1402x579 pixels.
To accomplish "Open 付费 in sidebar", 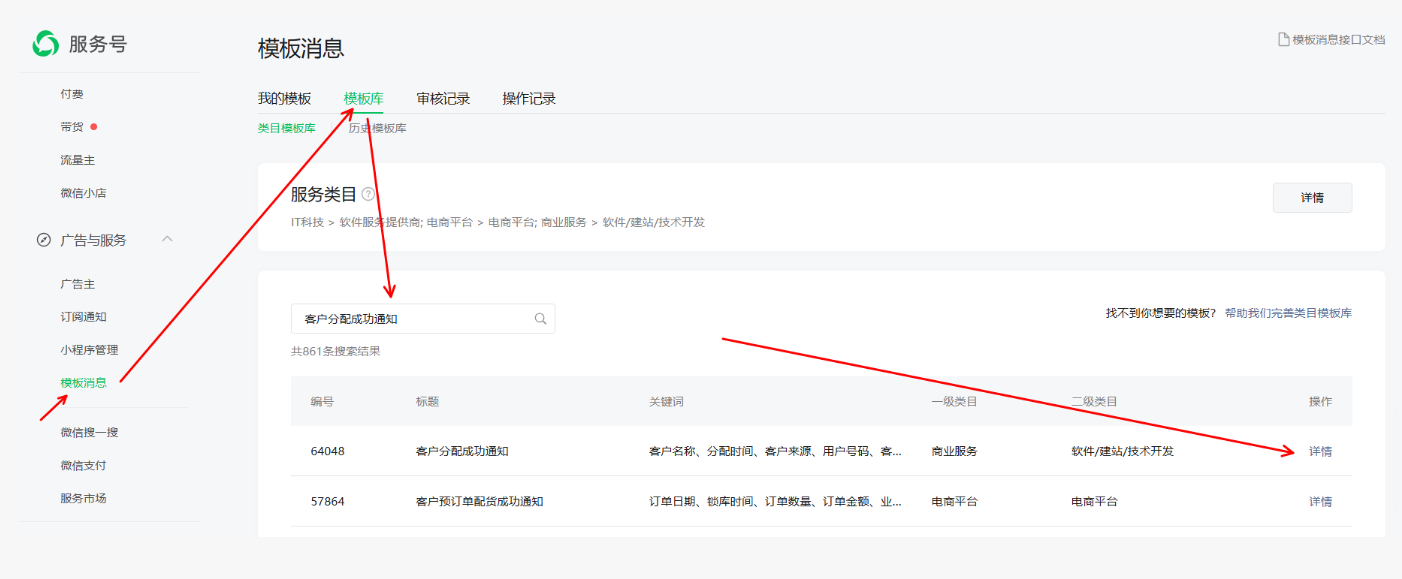I will point(72,94).
